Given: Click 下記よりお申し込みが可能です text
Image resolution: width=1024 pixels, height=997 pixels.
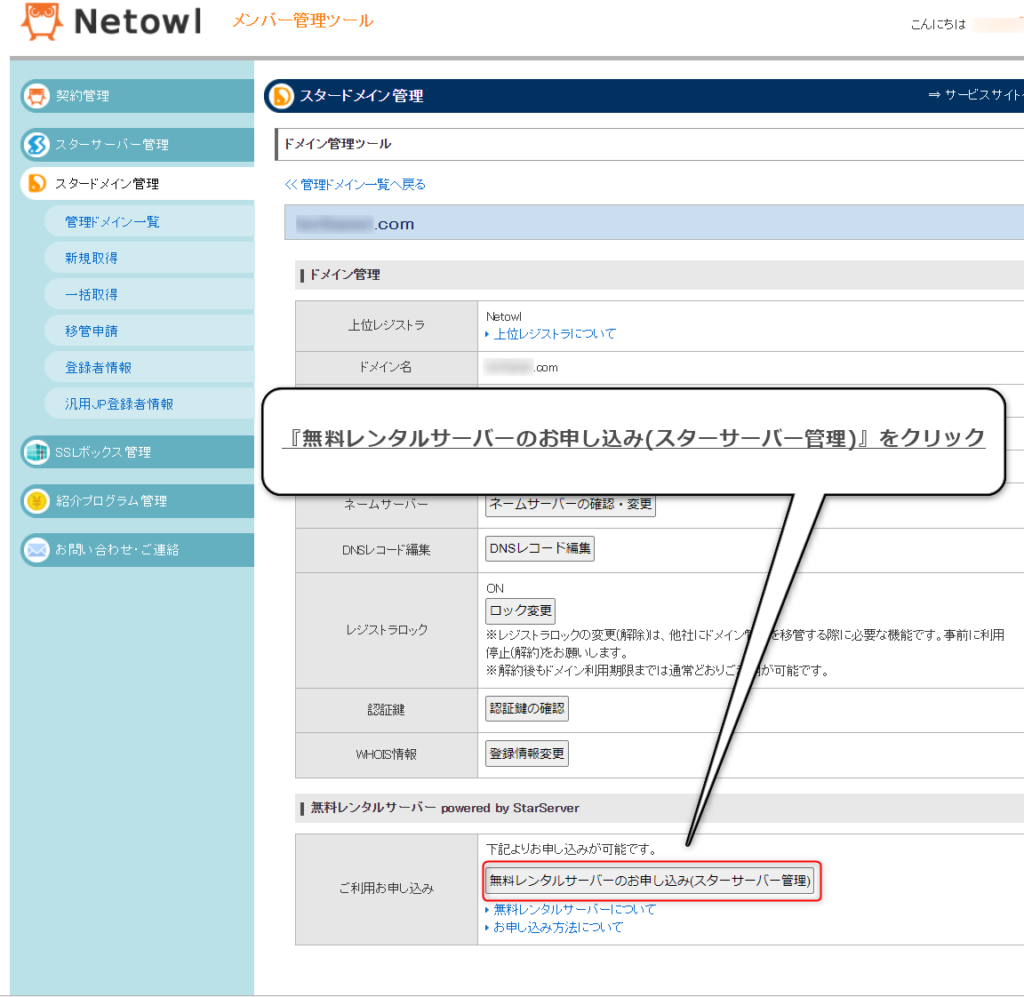Looking at the screenshot, I should pos(571,849).
